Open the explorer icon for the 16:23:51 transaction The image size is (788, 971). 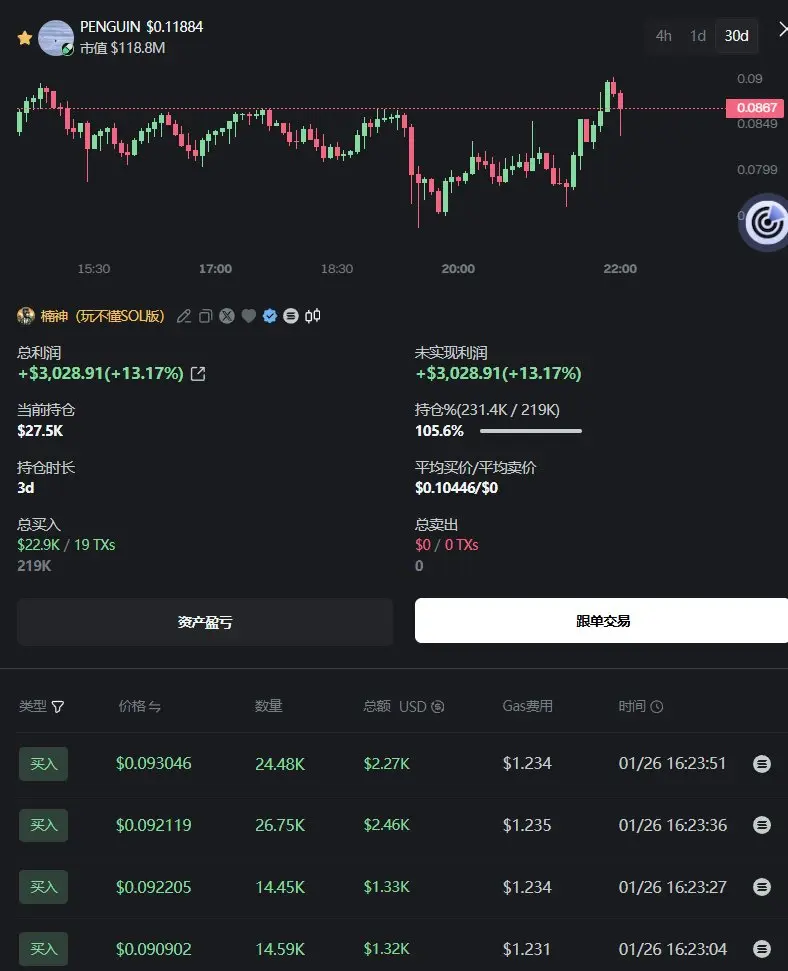[762, 764]
